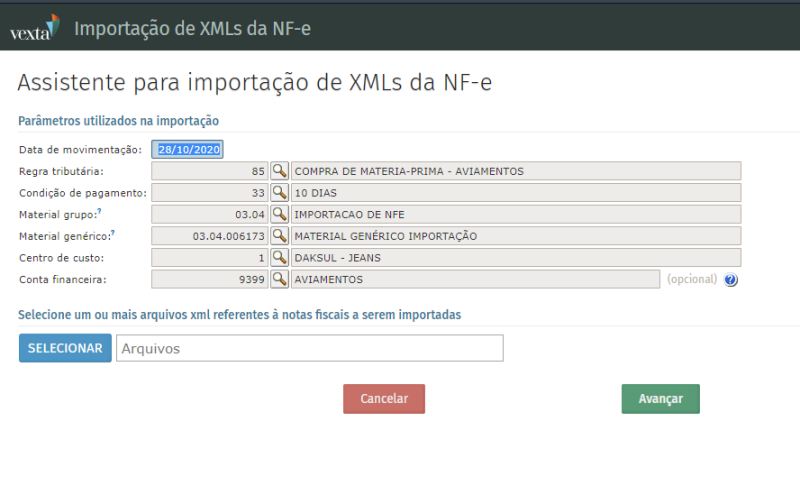Show help for optional Conta financeira
The height and width of the screenshot is (504, 800).
point(730,280)
